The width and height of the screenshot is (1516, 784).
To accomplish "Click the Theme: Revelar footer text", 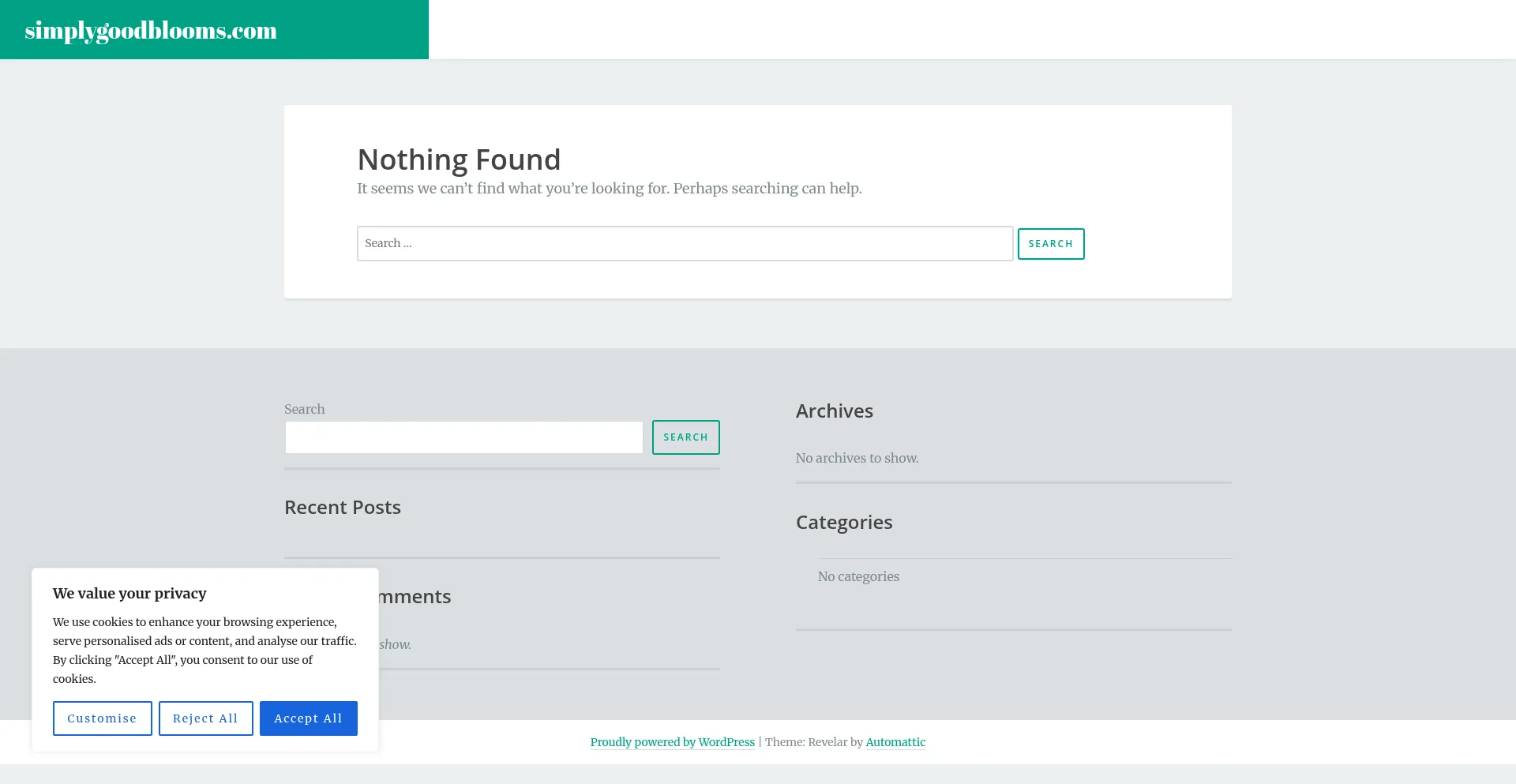I will point(813,742).
